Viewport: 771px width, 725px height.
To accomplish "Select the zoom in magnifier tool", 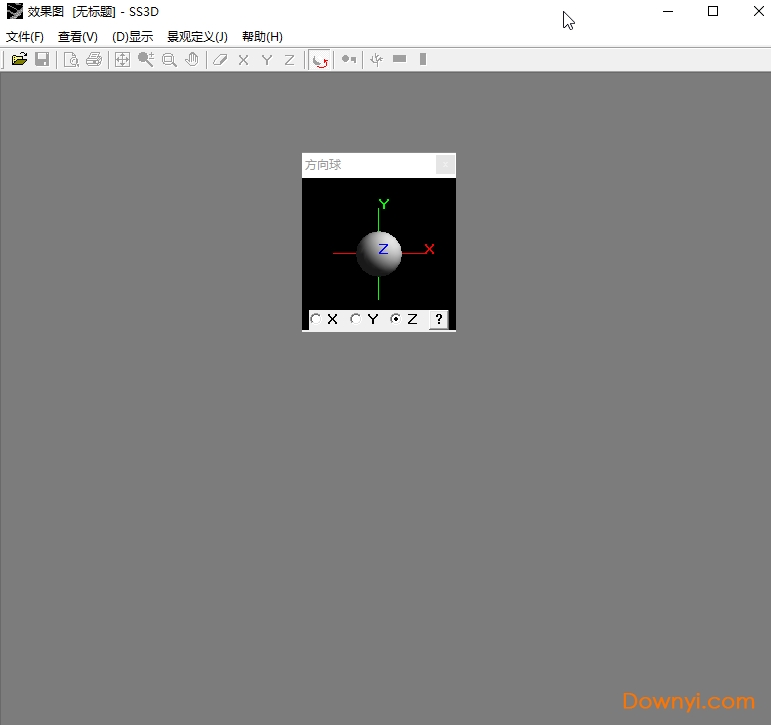I will [146, 60].
